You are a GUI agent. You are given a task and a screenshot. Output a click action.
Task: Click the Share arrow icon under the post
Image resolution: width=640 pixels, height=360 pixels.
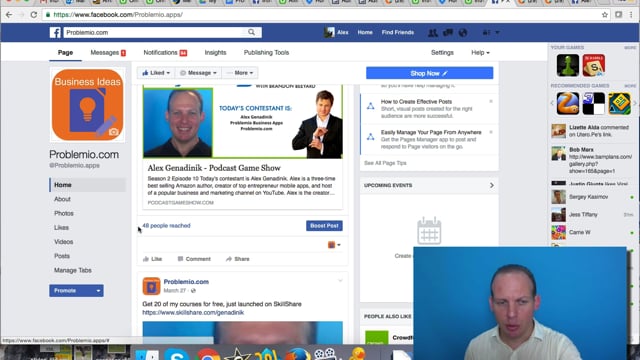click(229, 259)
